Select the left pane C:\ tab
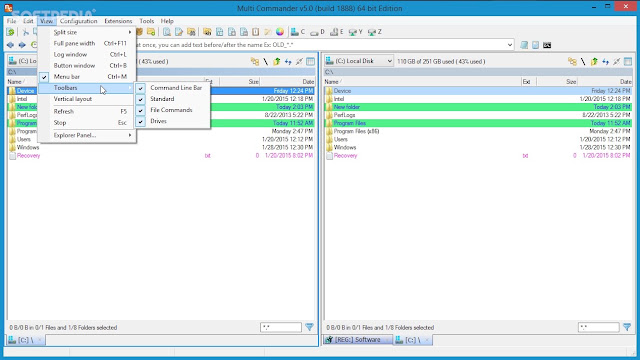 pos(25,340)
